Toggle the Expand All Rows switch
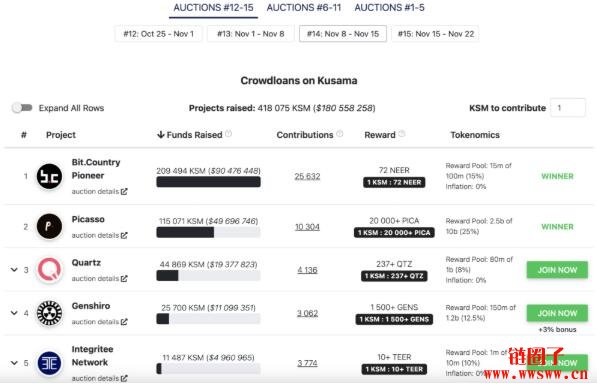 tap(22, 108)
